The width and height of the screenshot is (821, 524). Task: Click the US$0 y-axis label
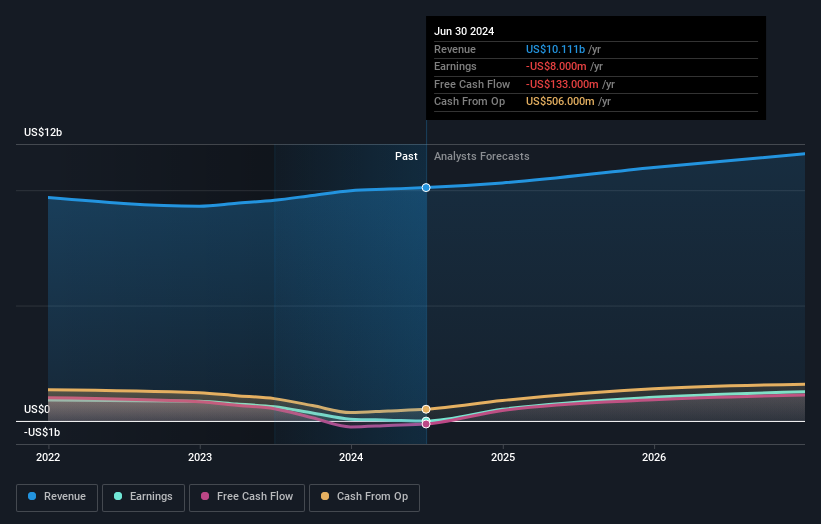click(37, 409)
